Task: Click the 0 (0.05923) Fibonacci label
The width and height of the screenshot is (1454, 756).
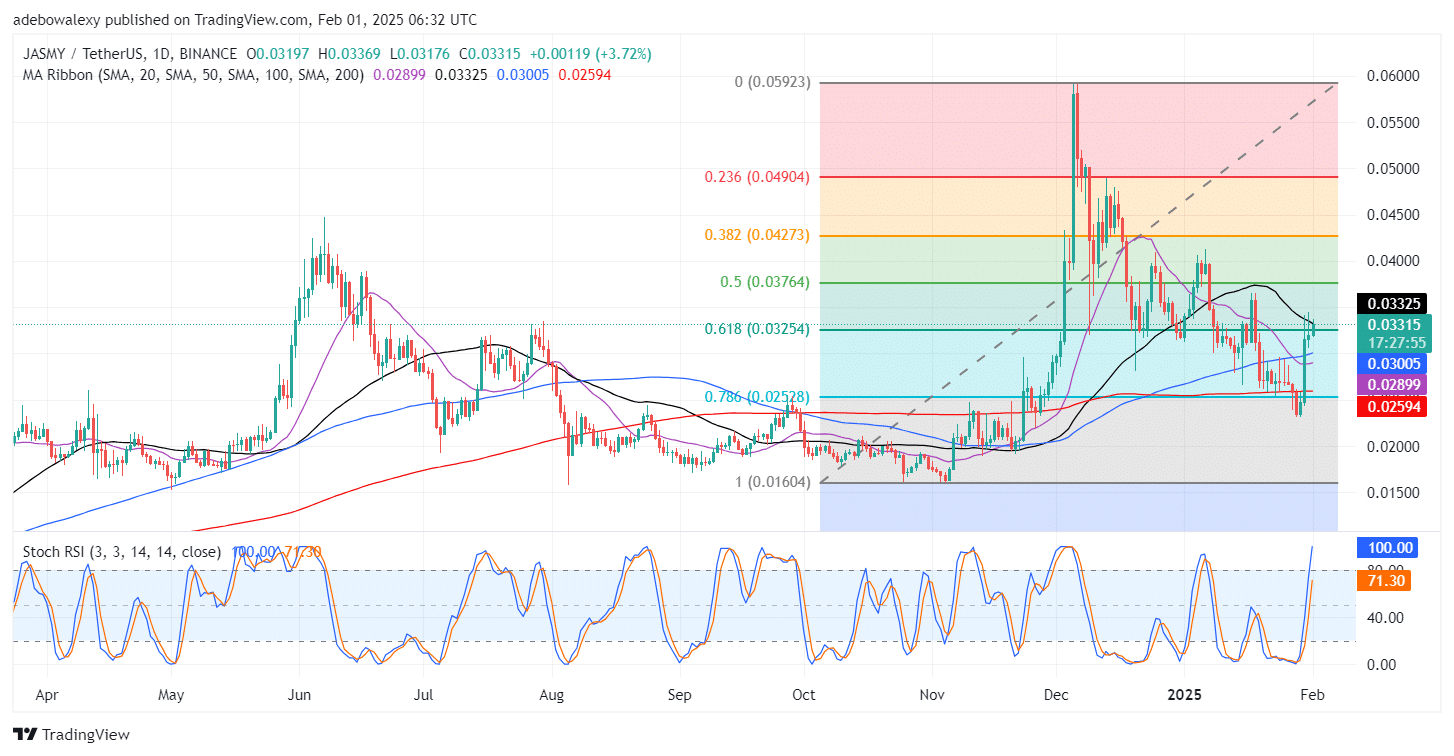Action: click(x=771, y=83)
